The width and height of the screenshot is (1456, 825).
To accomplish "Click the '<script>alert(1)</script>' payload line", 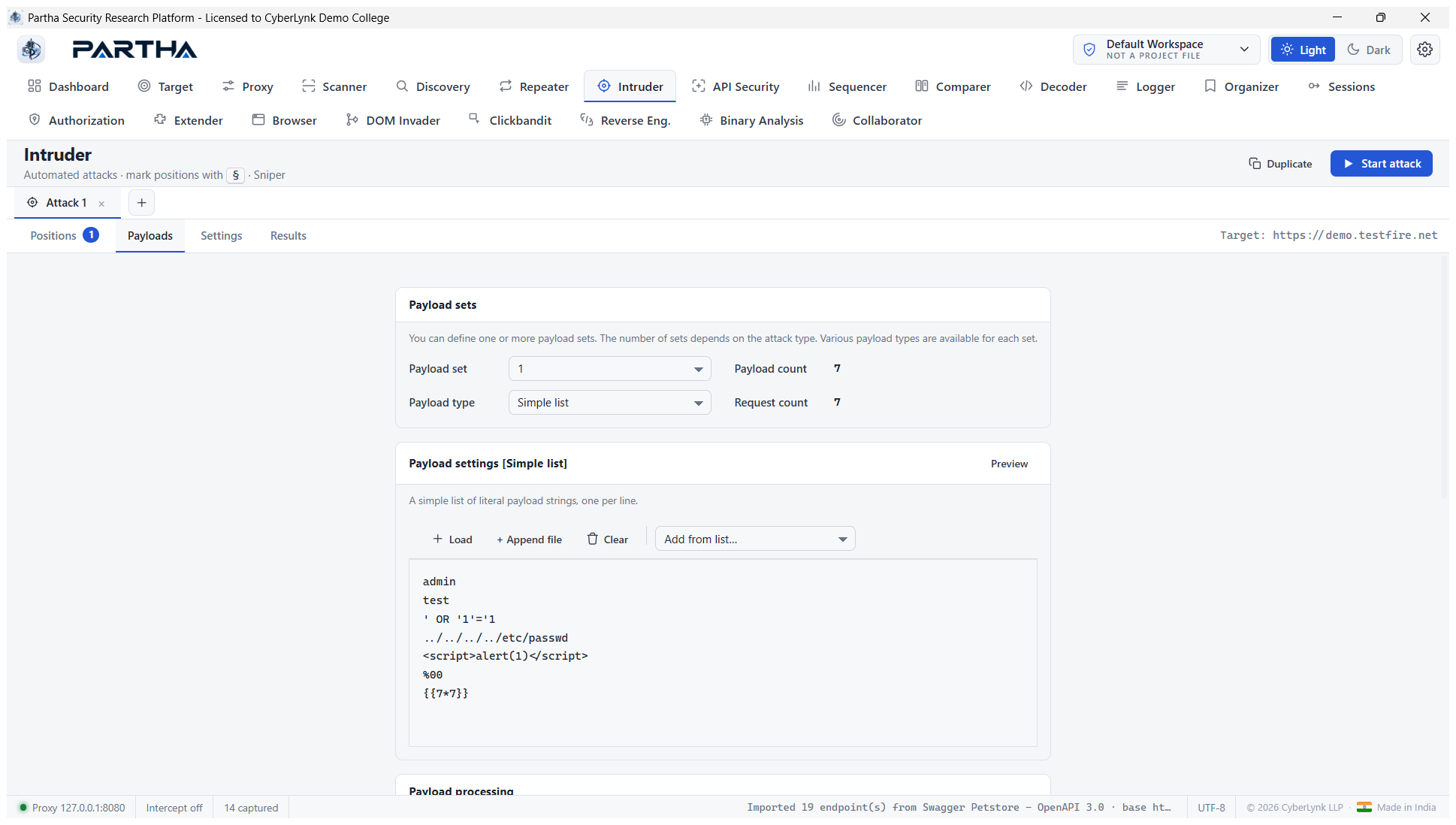I will tap(506, 656).
